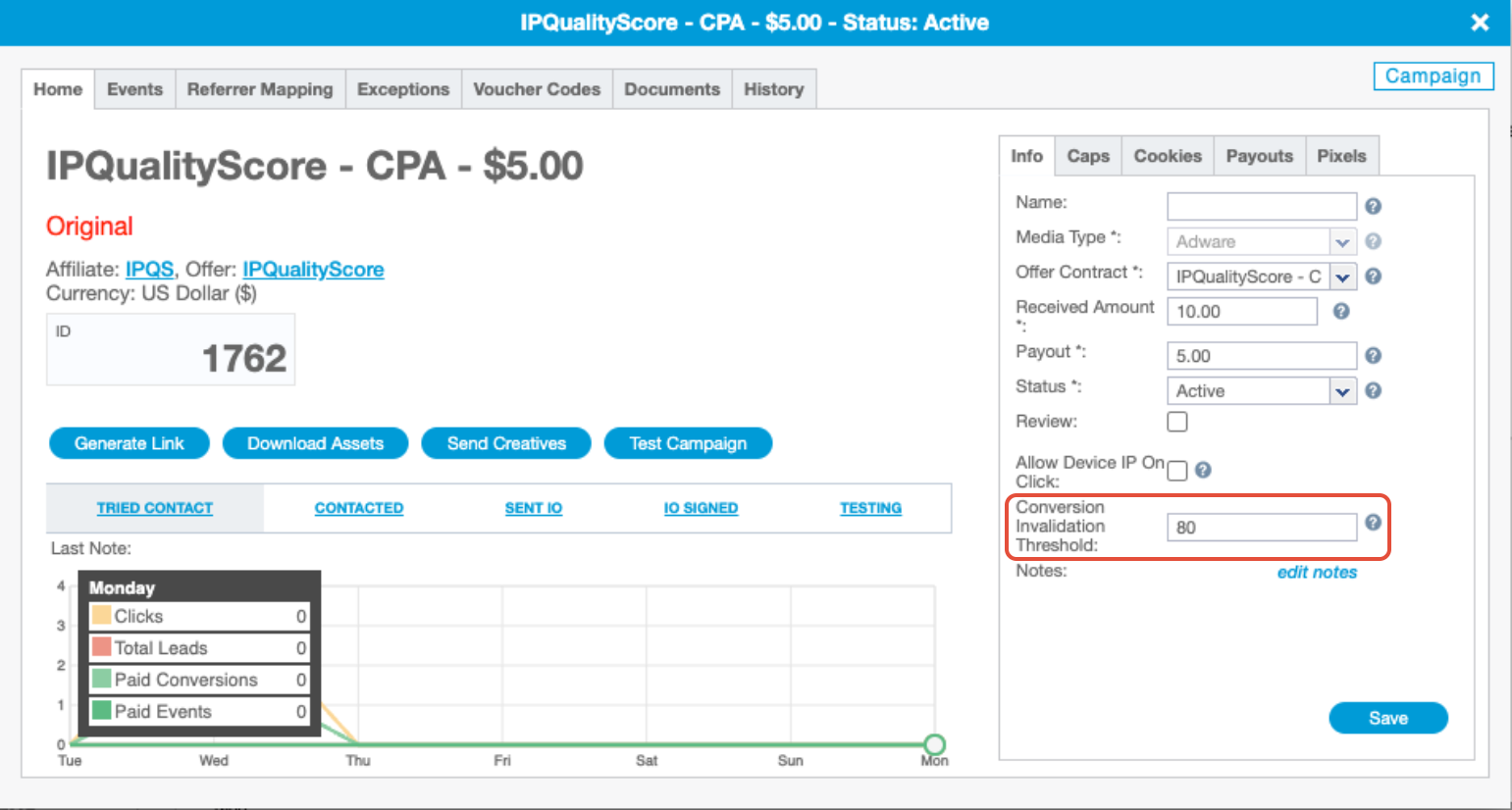Image resolution: width=1512 pixels, height=810 pixels.
Task: Open the Payouts tab
Action: pos(1259,156)
